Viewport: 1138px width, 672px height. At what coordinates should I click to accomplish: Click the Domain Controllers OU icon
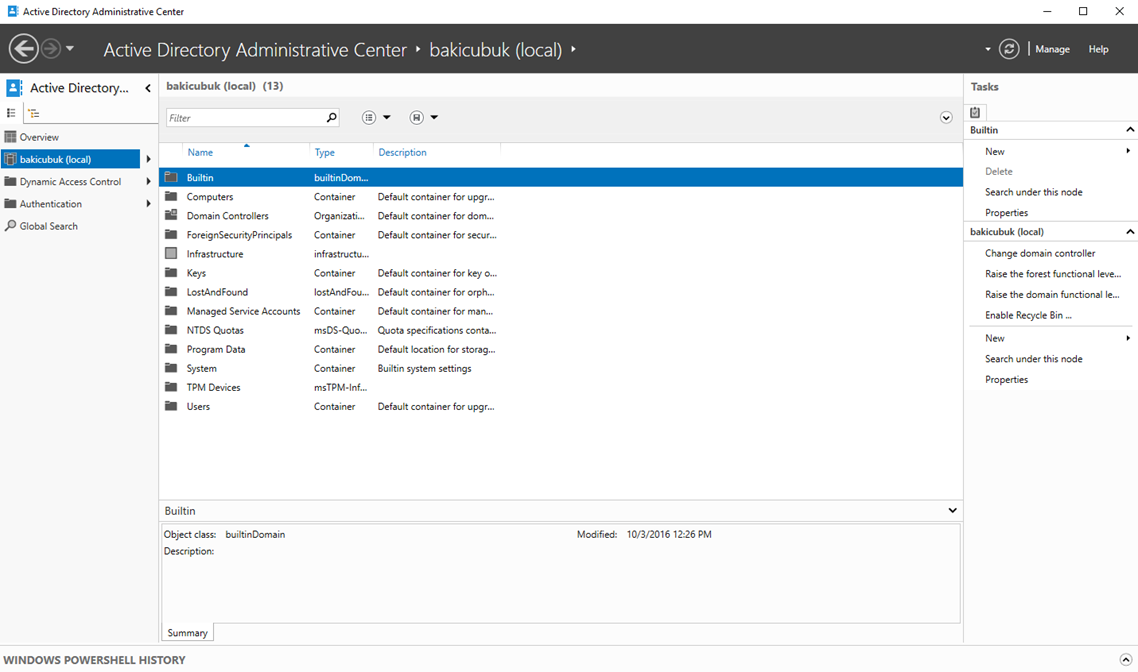point(171,215)
